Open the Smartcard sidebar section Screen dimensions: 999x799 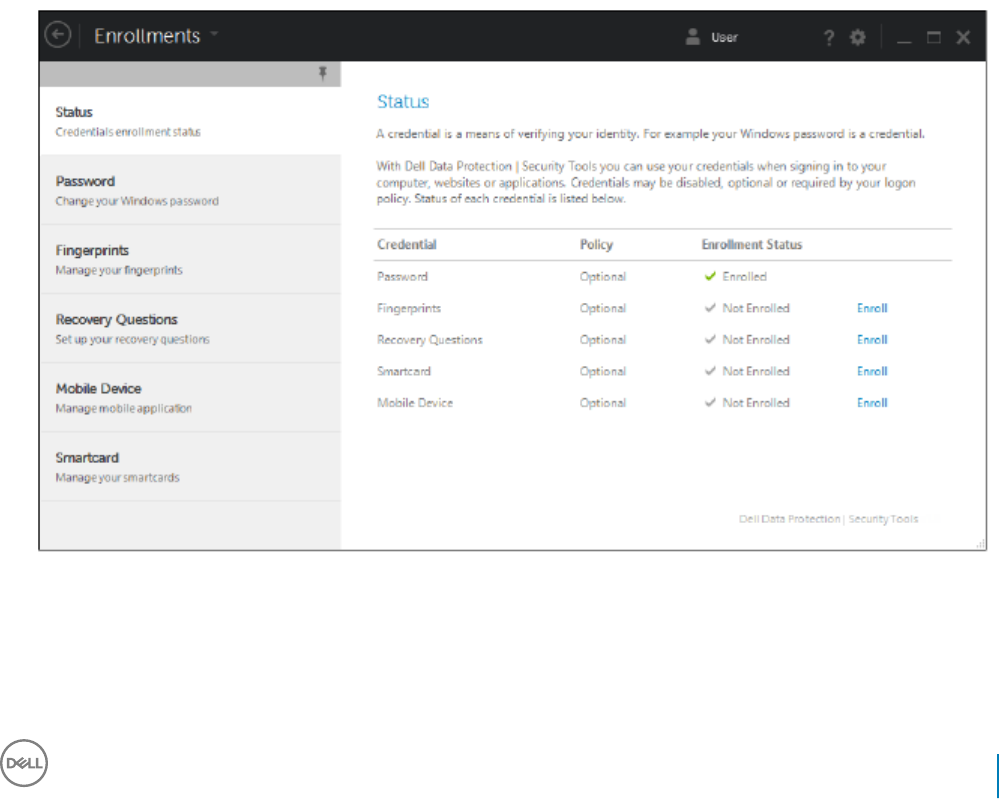click(x=190, y=466)
